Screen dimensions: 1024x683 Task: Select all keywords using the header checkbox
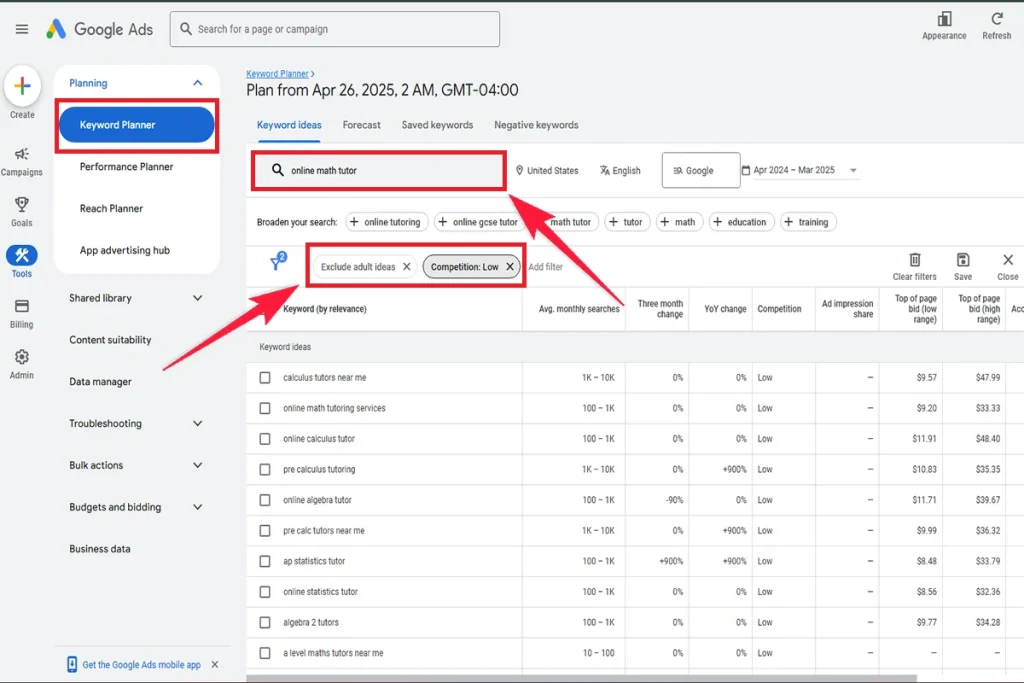click(265, 309)
